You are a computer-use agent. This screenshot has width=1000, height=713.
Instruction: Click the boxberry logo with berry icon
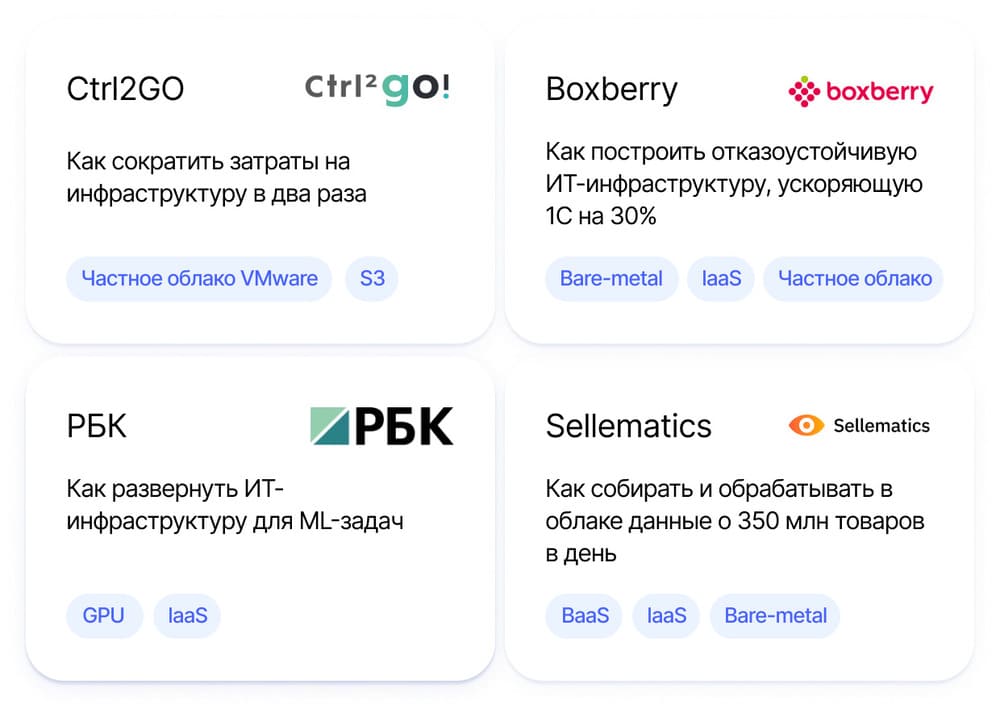[x=861, y=92]
